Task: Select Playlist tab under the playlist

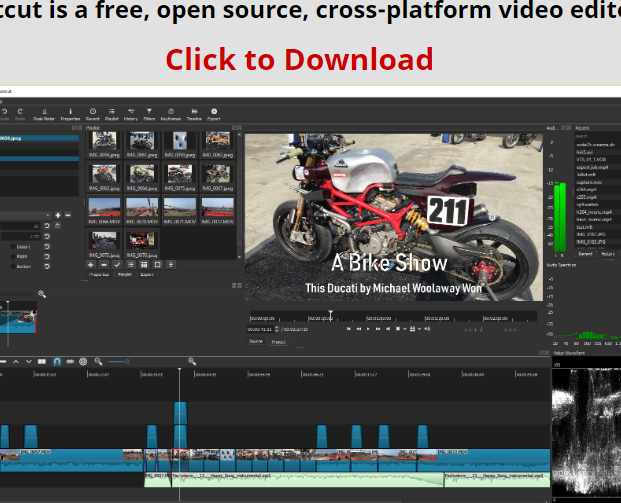Action: pos(125,274)
